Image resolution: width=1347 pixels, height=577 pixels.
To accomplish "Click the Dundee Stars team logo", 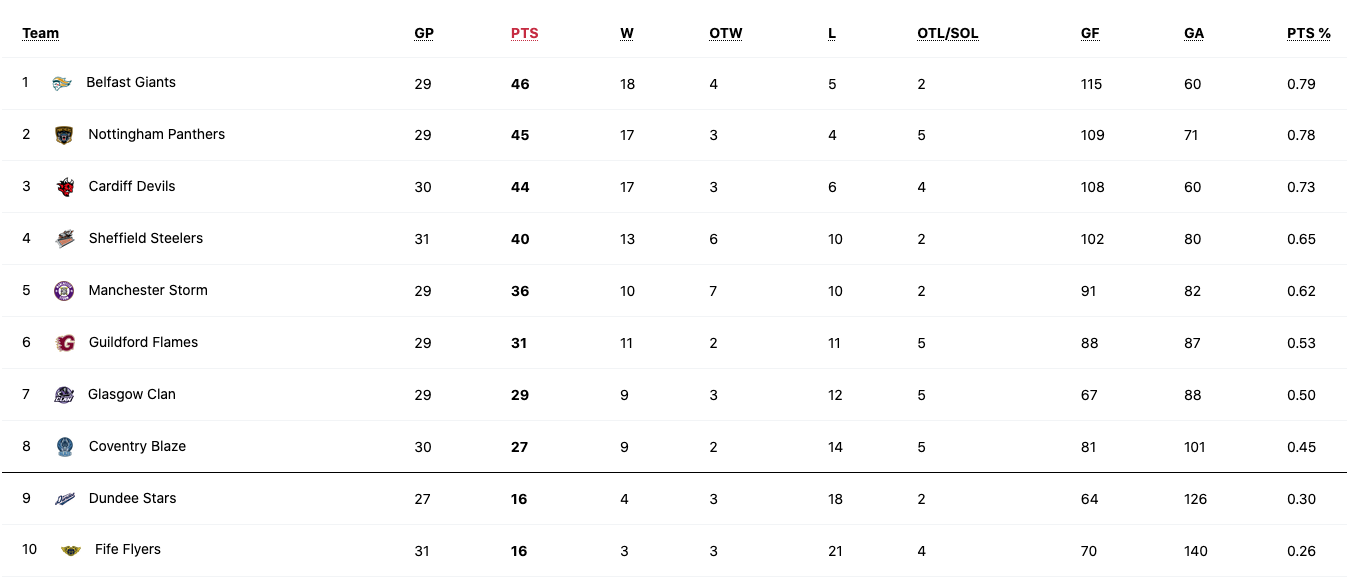I will tap(64, 499).
